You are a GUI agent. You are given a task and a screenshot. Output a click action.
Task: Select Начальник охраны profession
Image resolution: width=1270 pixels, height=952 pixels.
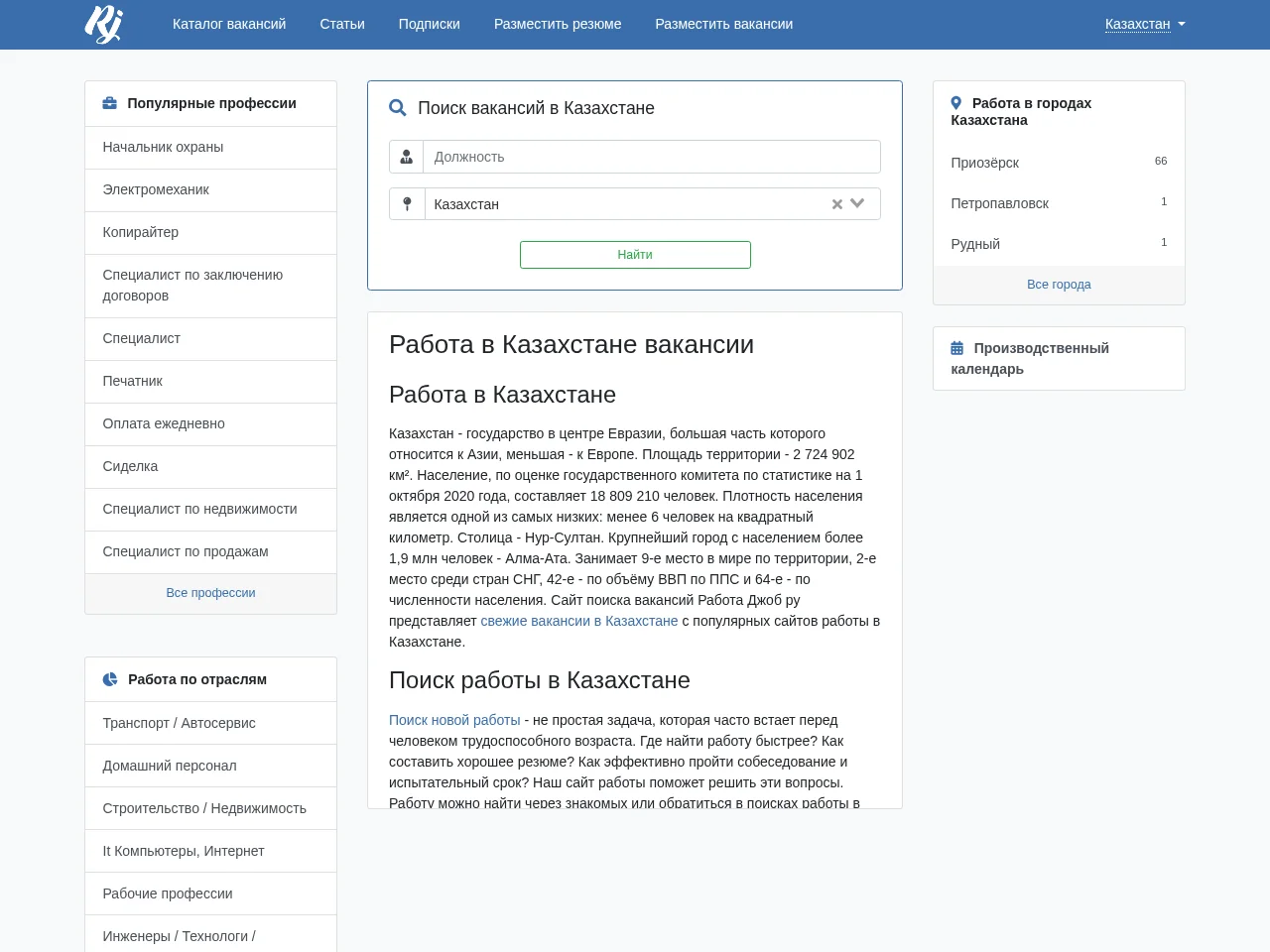[x=210, y=147]
